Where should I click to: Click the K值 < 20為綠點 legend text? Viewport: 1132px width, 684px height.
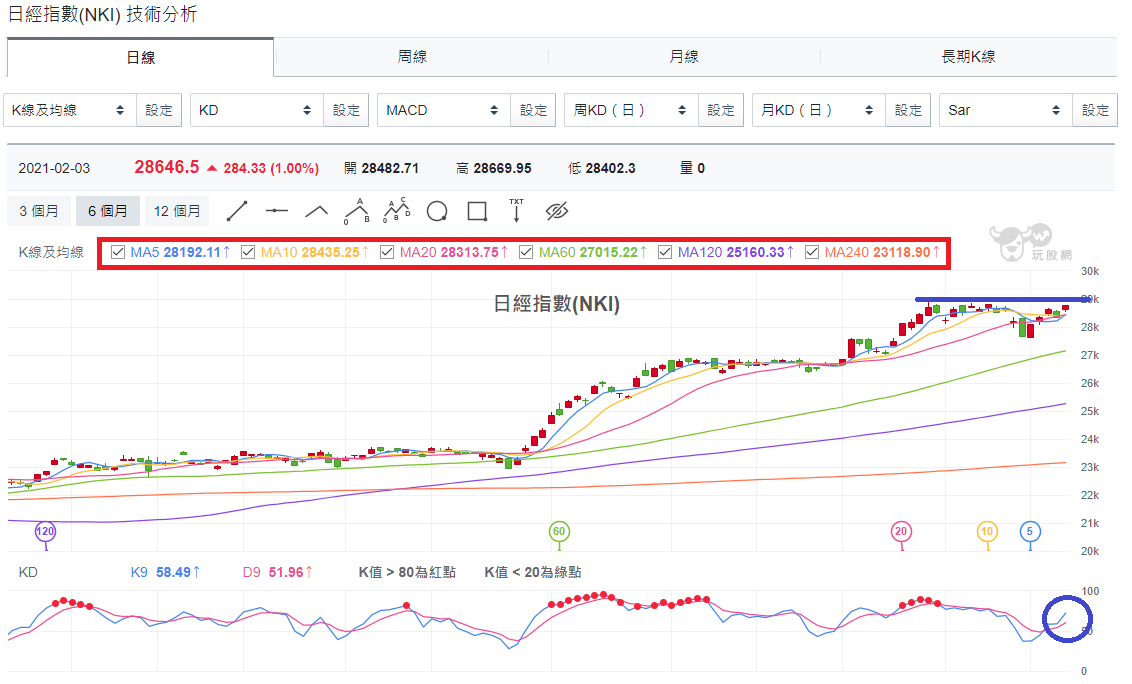[533, 572]
